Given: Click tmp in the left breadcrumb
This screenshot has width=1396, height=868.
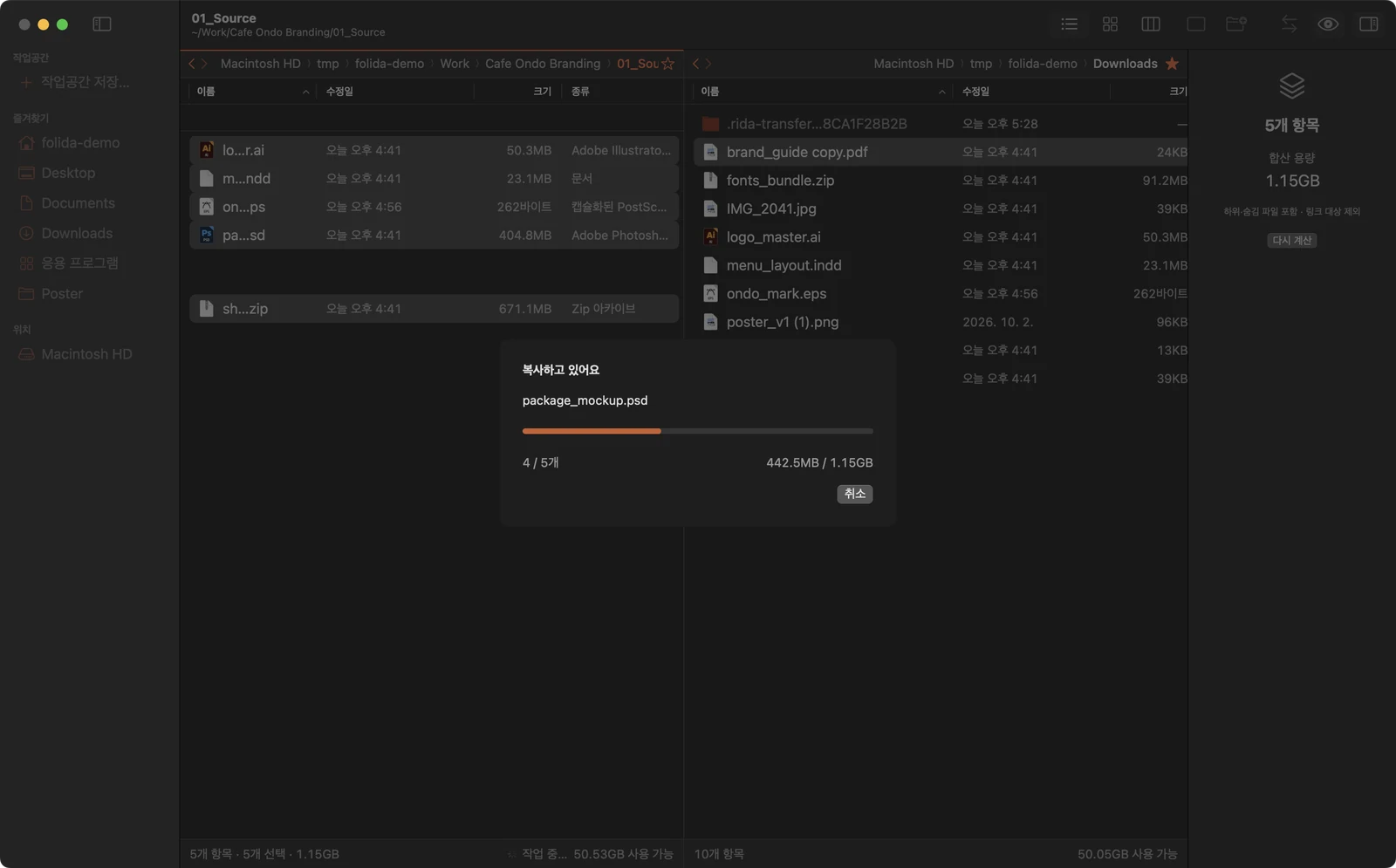Looking at the screenshot, I should point(328,64).
